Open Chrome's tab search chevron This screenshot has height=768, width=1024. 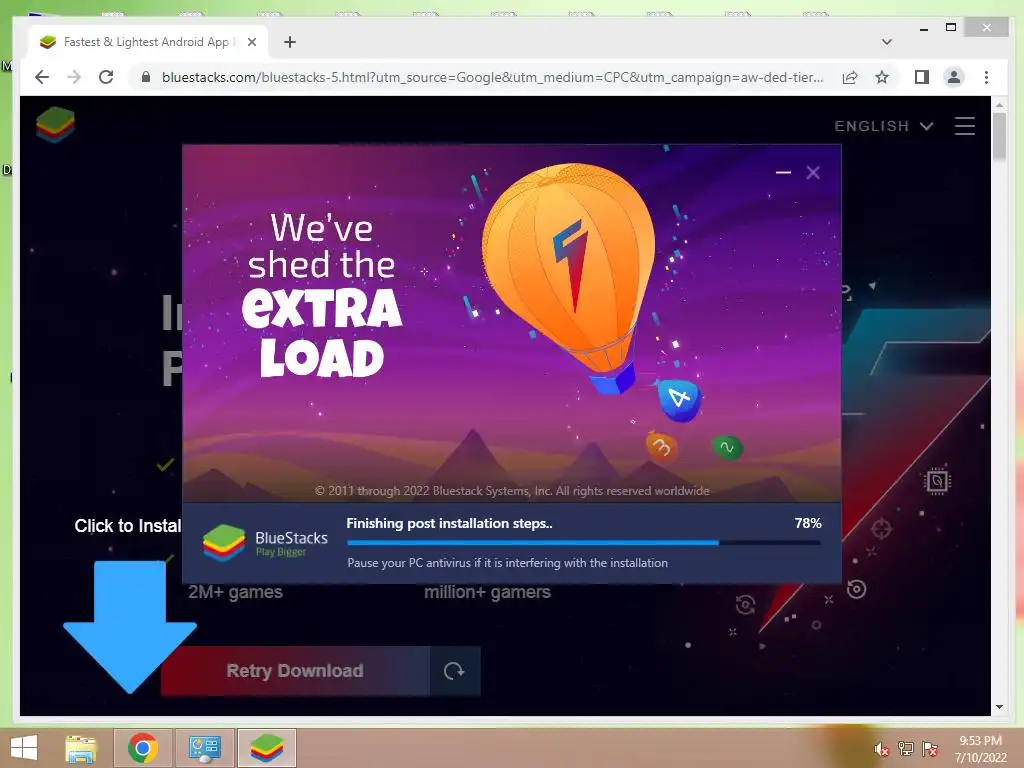pos(886,42)
